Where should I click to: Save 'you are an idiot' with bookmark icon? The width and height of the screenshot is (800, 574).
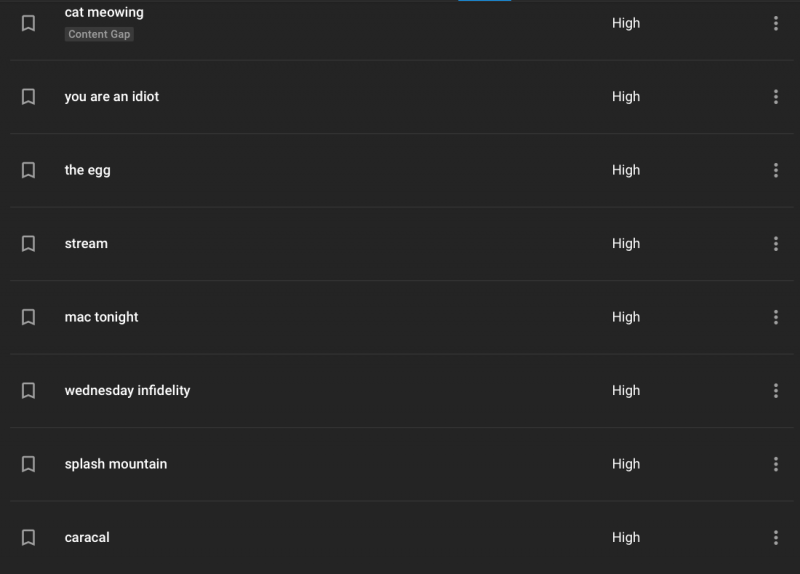point(28,97)
